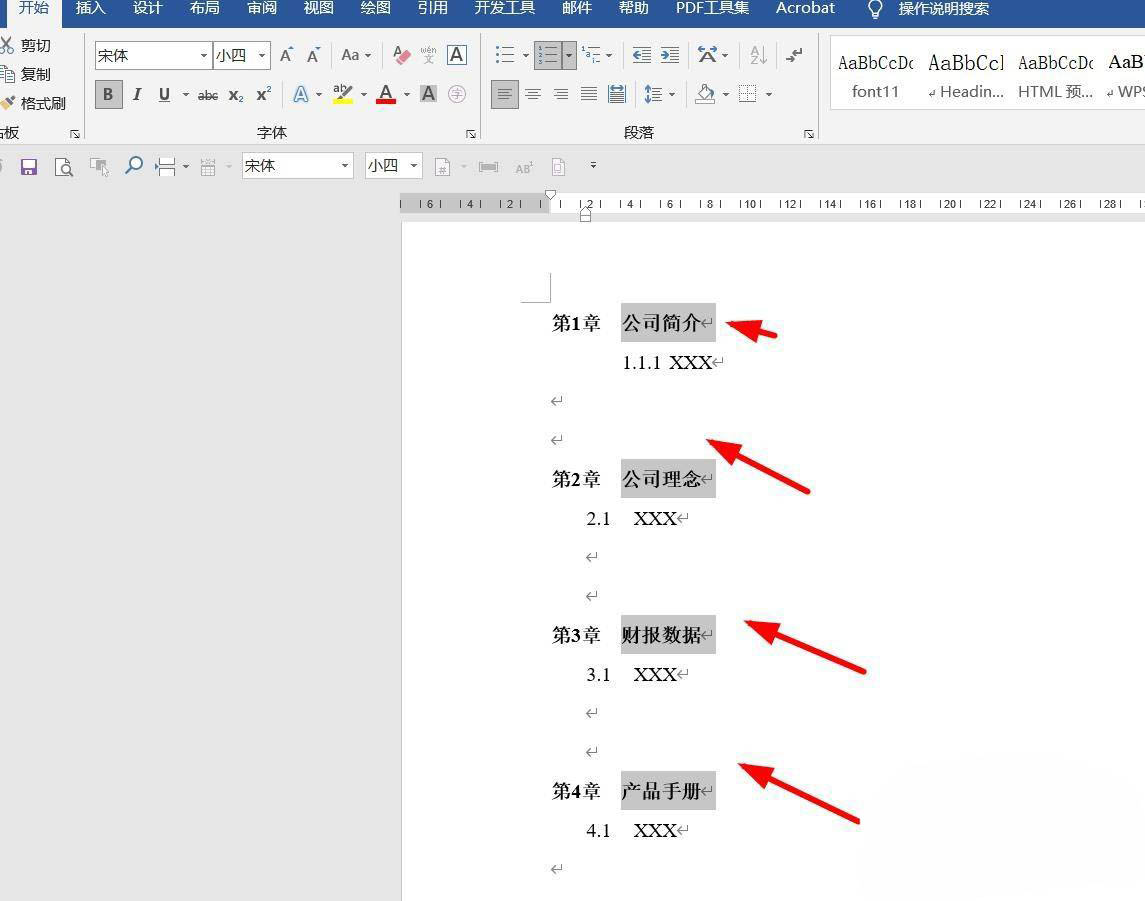Click the first line indent ruler marker
Viewport: 1145px width, 901px height.
pos(551,195)
